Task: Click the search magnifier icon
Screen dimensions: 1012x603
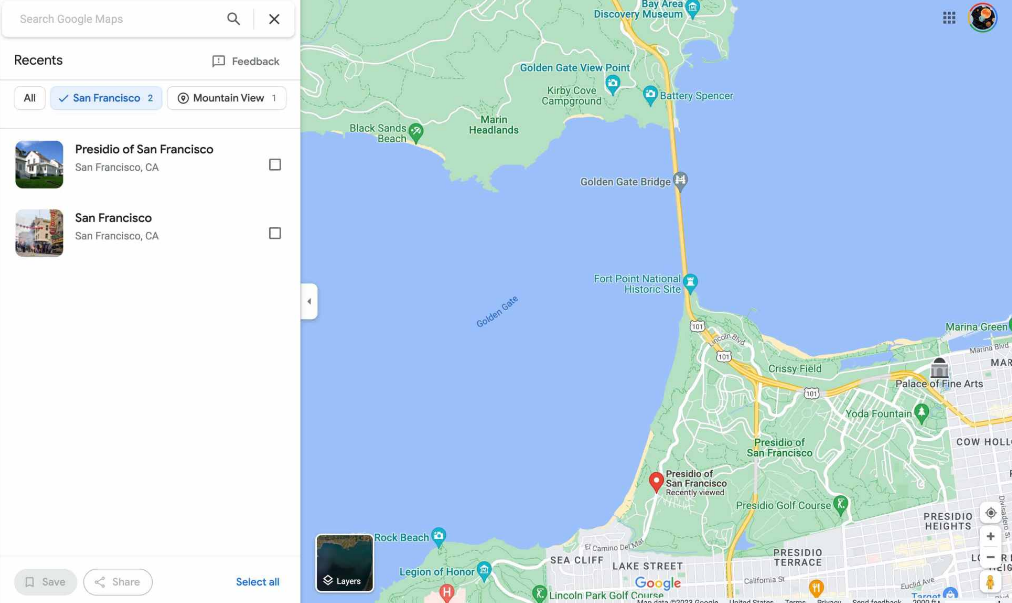Action: [234, 19]
